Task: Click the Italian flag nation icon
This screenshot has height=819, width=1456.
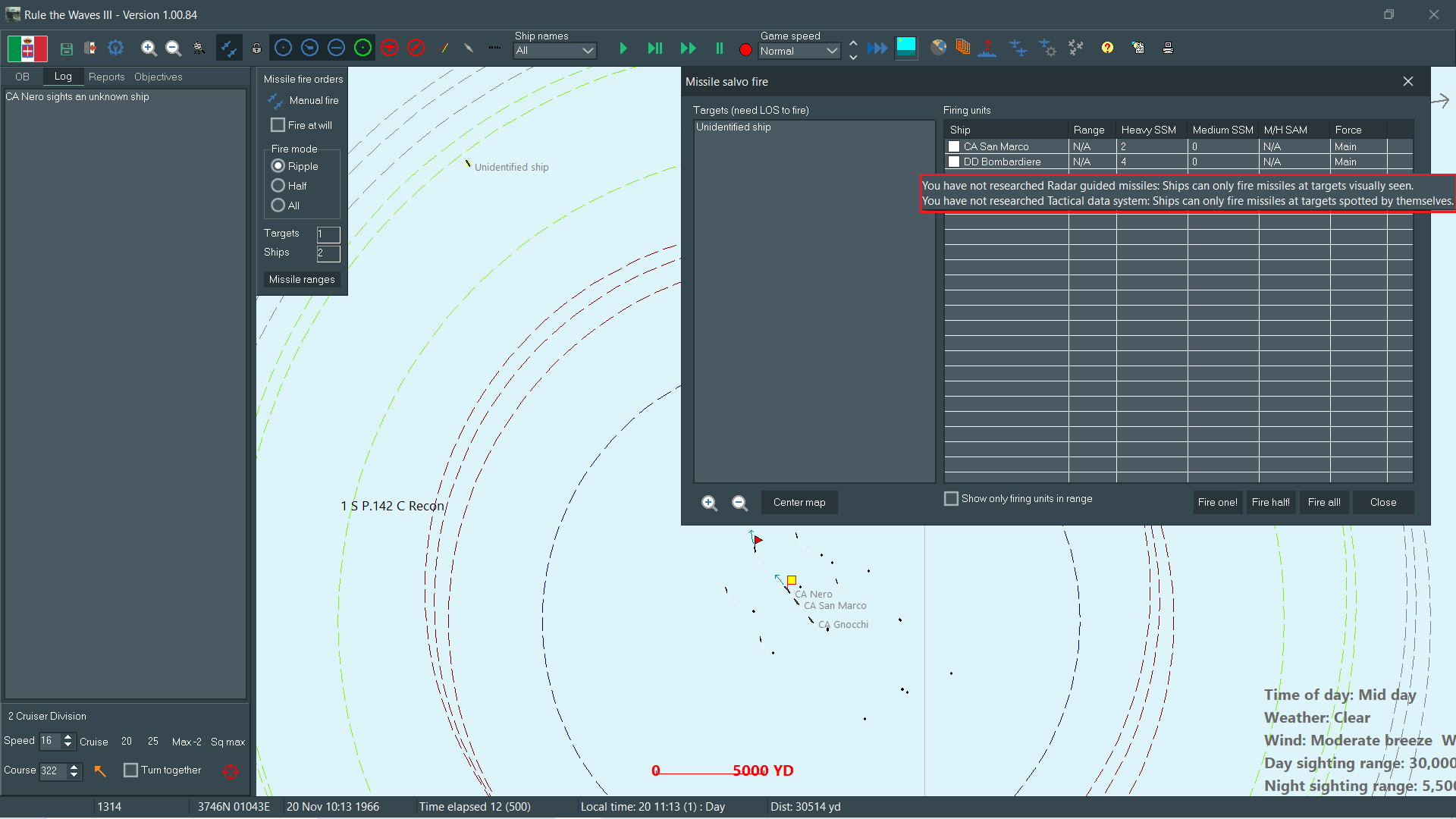Action: (27, 49)
